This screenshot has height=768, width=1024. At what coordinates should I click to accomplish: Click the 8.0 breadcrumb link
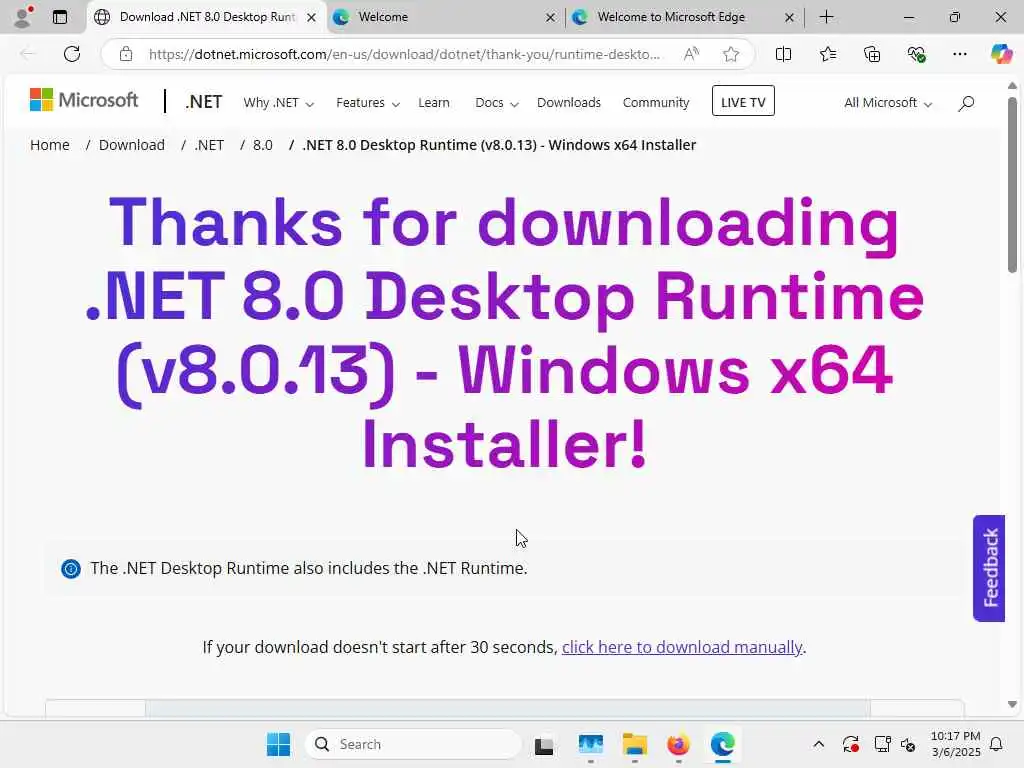coord(263,145)
